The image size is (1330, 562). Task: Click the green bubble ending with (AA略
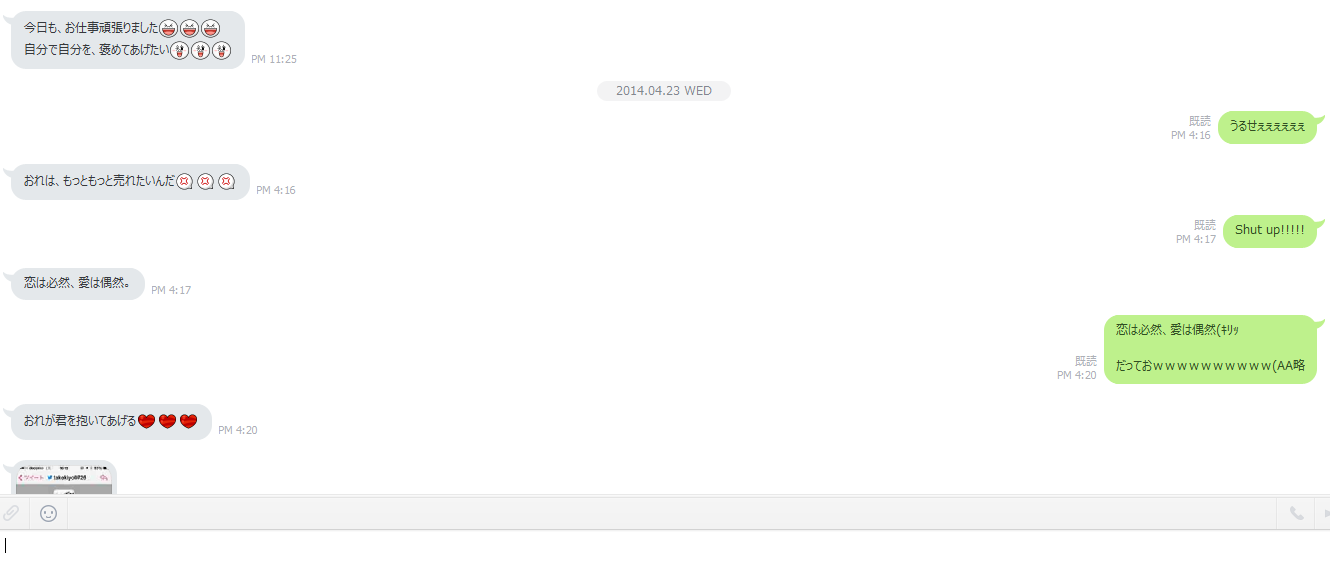point(1210,349)
